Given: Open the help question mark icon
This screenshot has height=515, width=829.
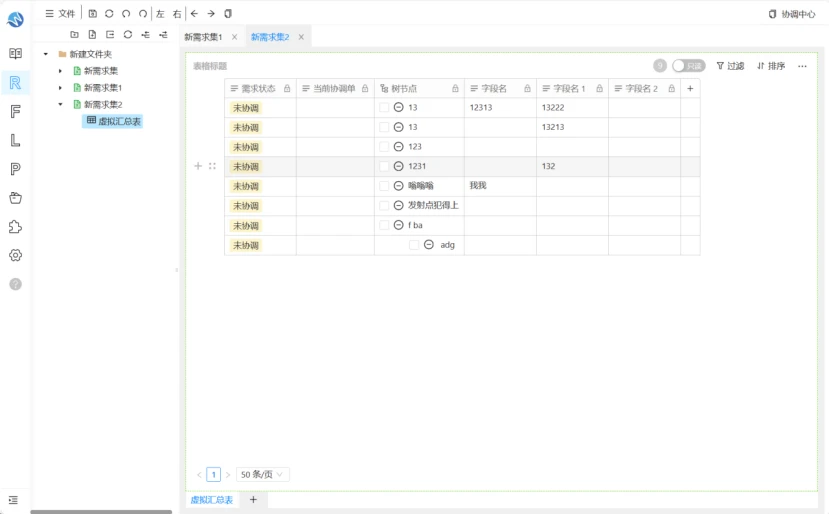Looking at the screenshot, I should point(15,284).
